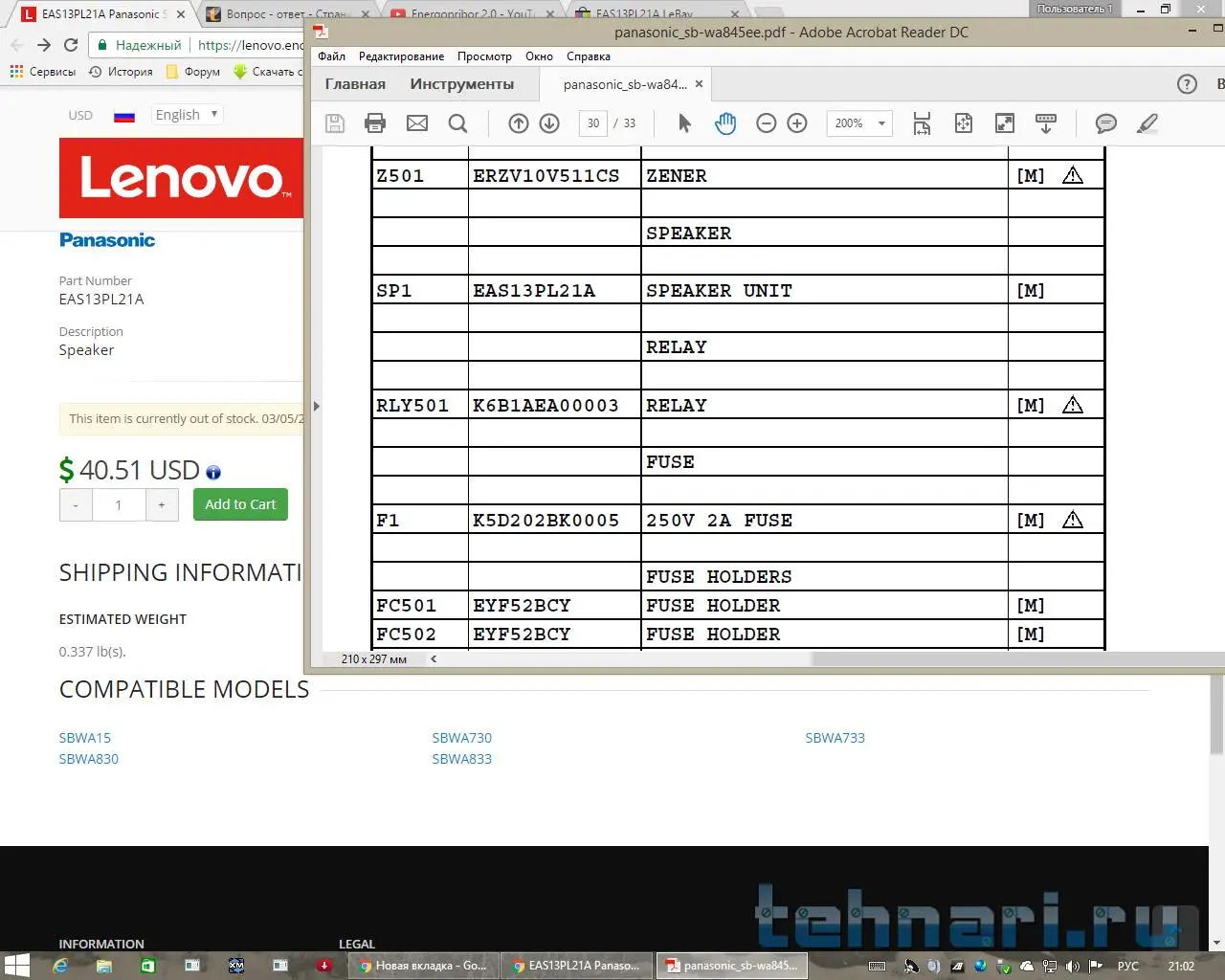Screen dimensions: 1225x980
Task: Switch to the Главная tab
Action: [355, 84]
